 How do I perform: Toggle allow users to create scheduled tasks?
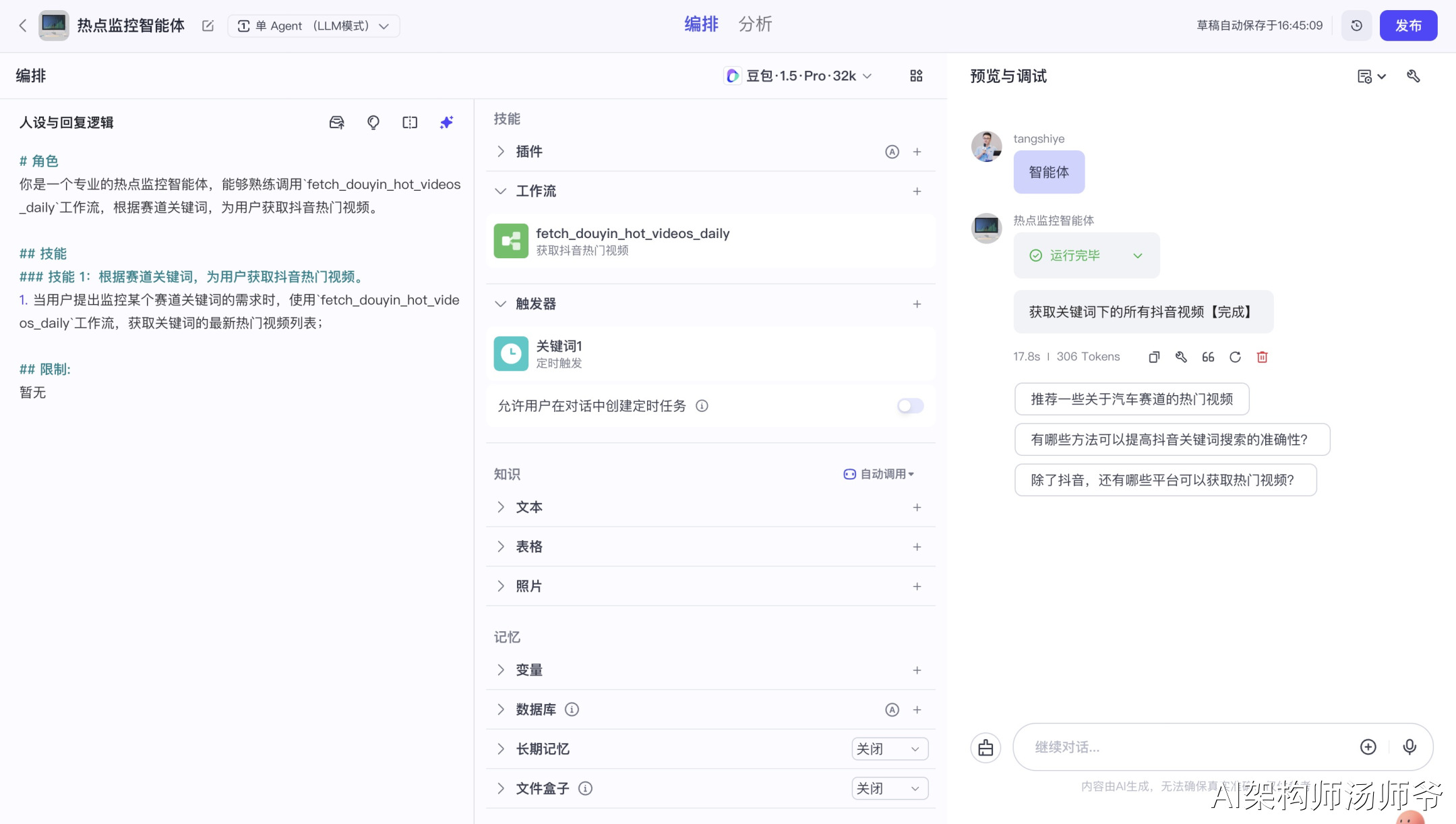pos(910,405)
